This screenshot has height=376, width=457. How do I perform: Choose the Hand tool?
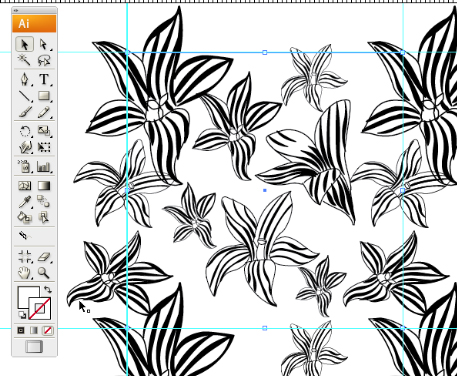tap(25, 273)
